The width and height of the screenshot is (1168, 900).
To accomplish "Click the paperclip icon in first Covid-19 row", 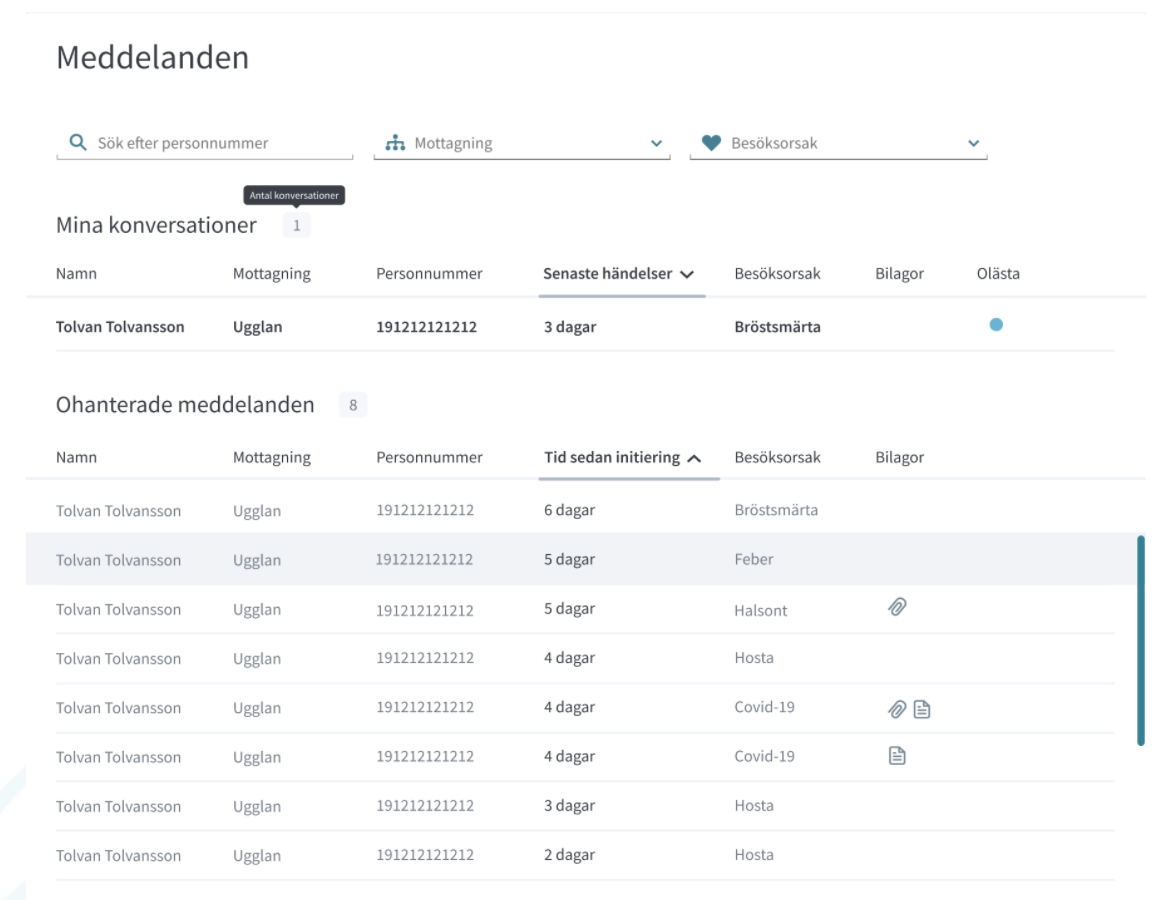I will [898, 709].
